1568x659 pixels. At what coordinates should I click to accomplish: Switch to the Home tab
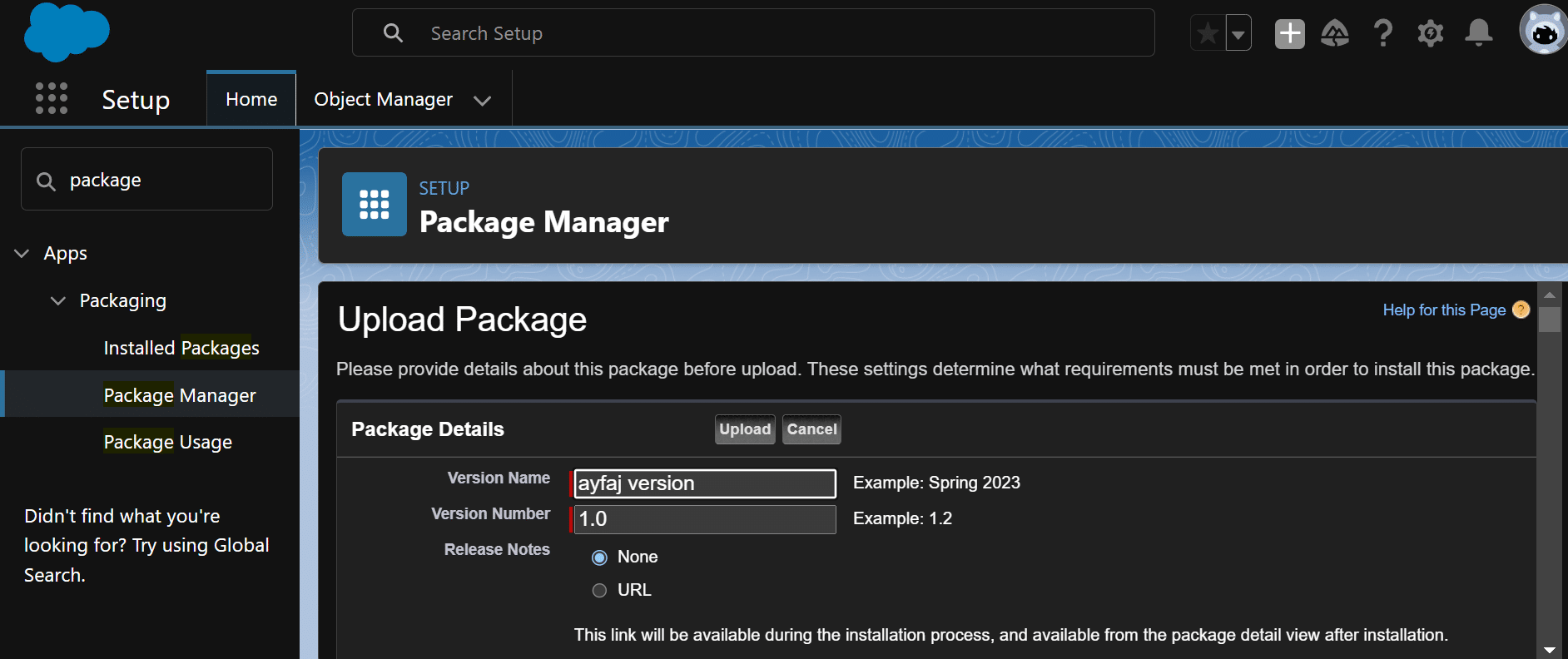(251, 99)
